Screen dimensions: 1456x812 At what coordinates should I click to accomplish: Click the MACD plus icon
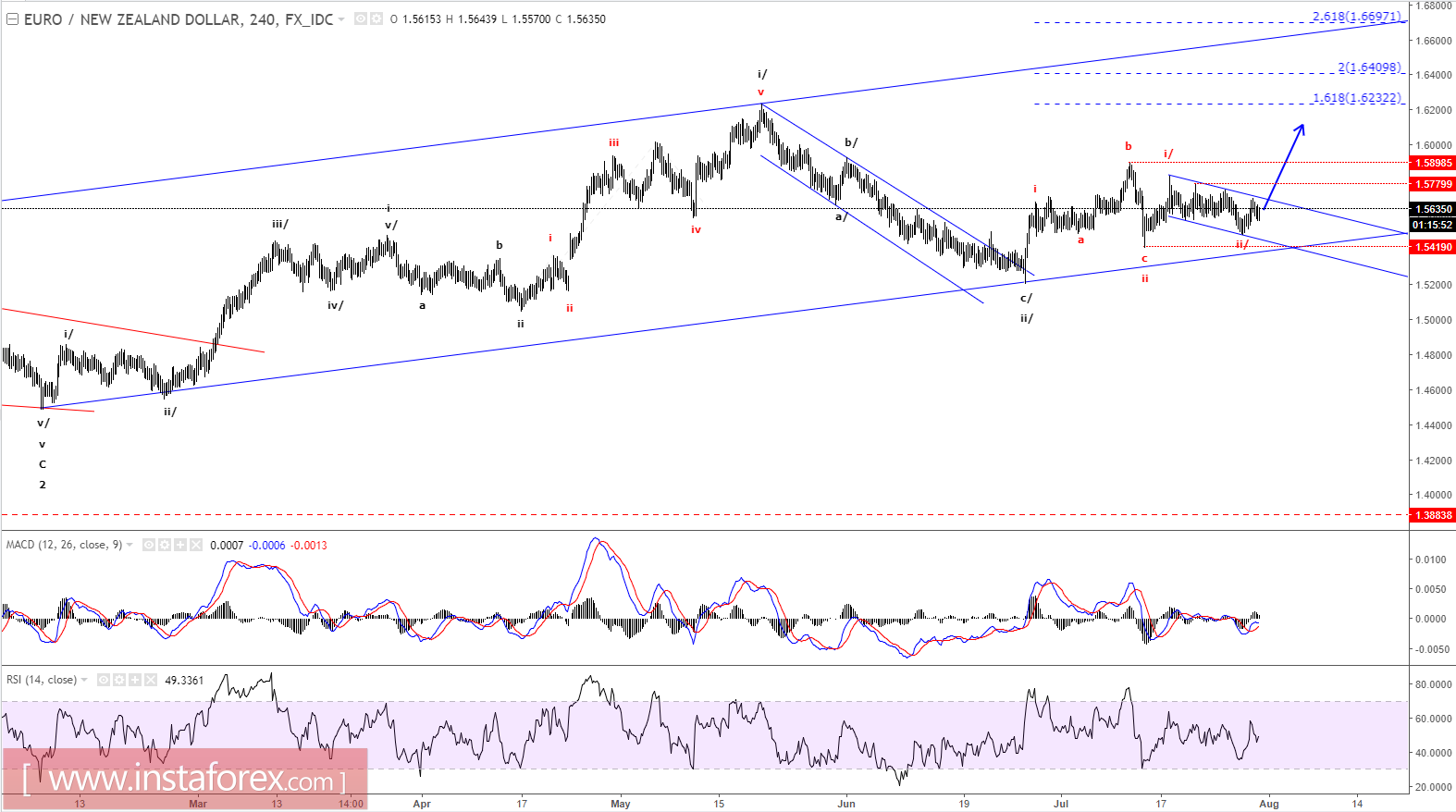pos(180,545)
